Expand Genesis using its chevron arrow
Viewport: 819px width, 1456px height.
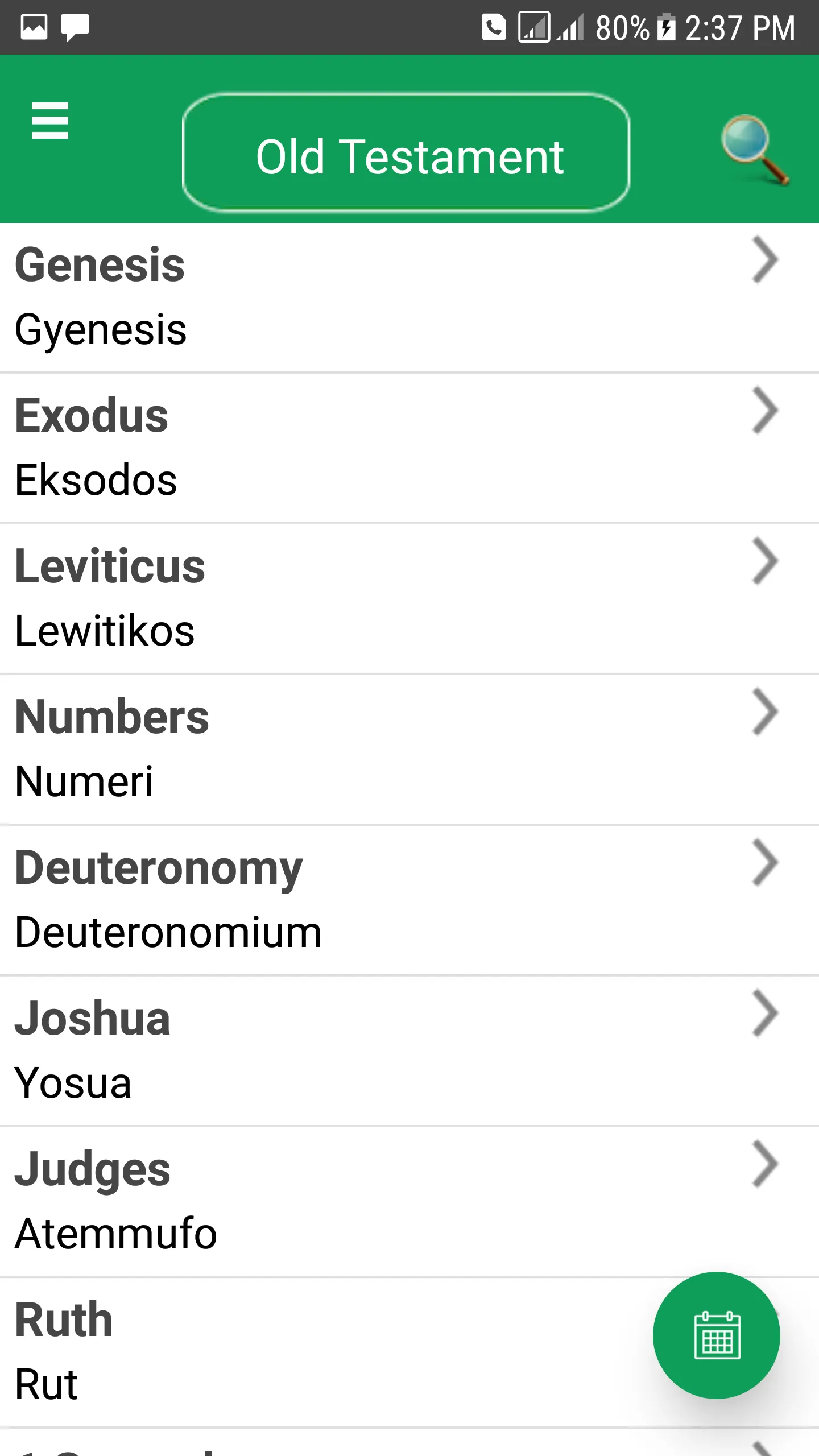[765, 259]
